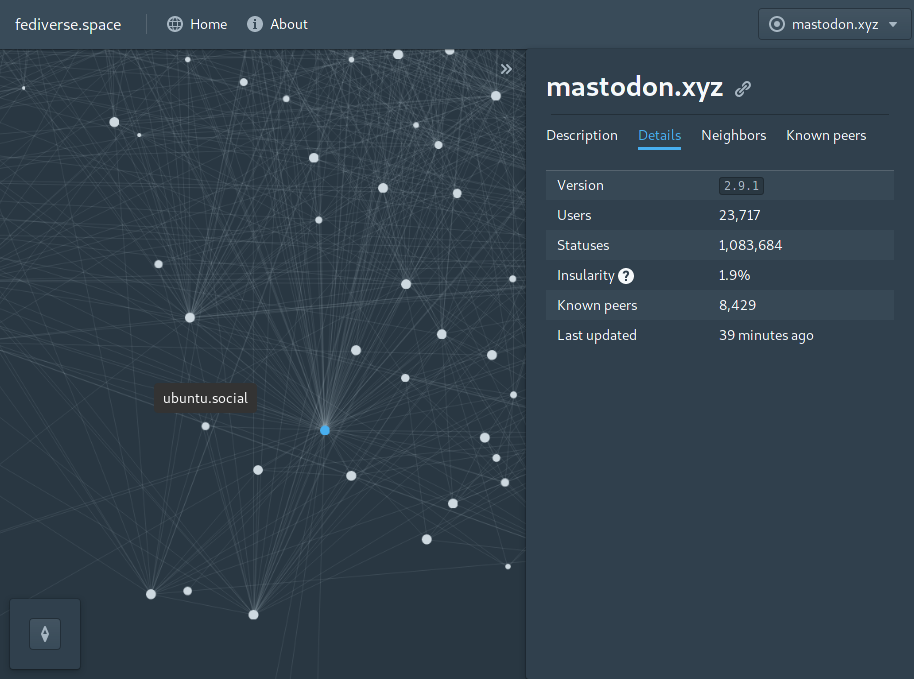
Task: Open the About page
Action: (288, 24)
